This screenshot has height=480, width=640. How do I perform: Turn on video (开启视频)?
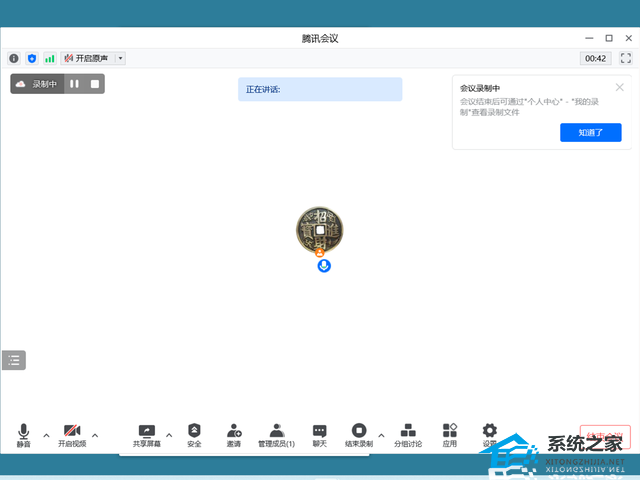[72, 435]
